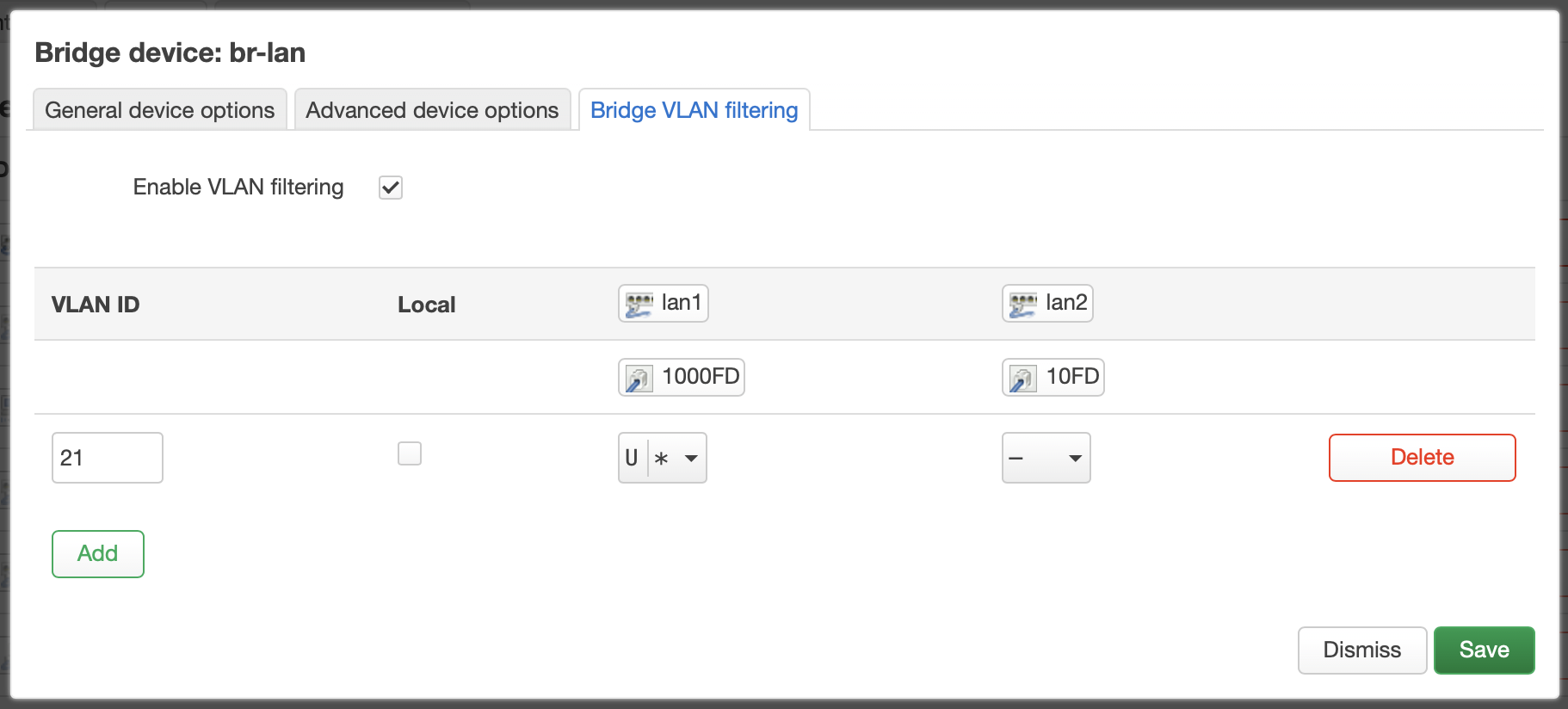Delete the VLAN 21 row

(1423, 458)
